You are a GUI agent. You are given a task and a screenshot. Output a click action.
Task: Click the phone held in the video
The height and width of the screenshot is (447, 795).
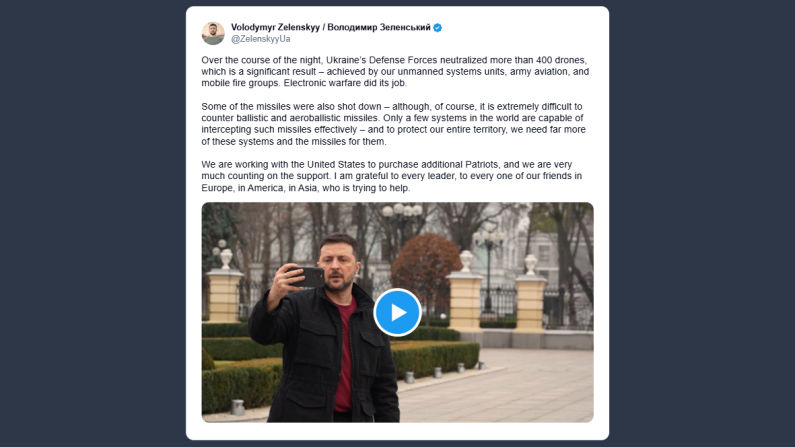(x=307, y=277)
